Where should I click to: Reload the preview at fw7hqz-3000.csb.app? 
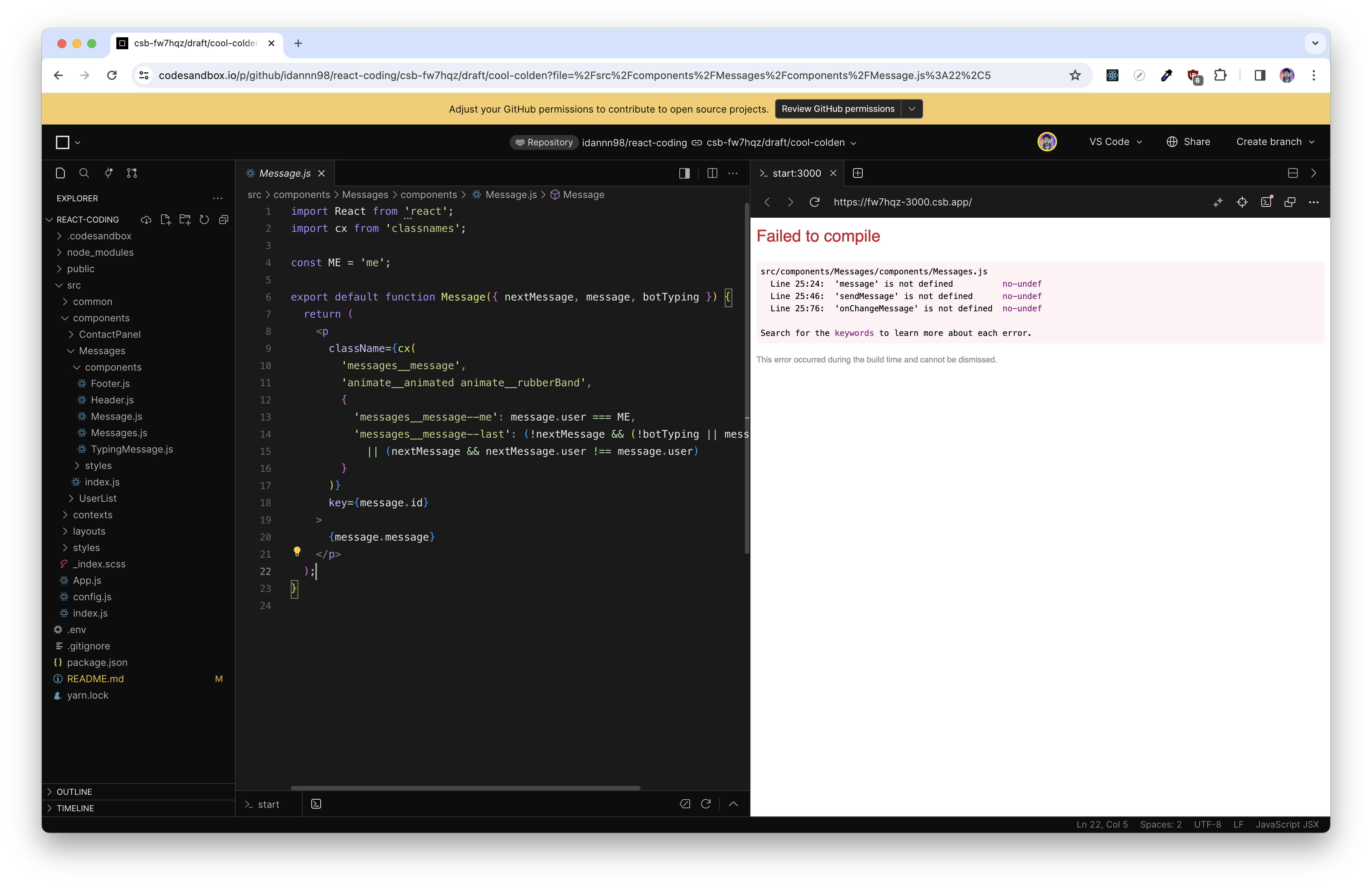pos(814,202)
